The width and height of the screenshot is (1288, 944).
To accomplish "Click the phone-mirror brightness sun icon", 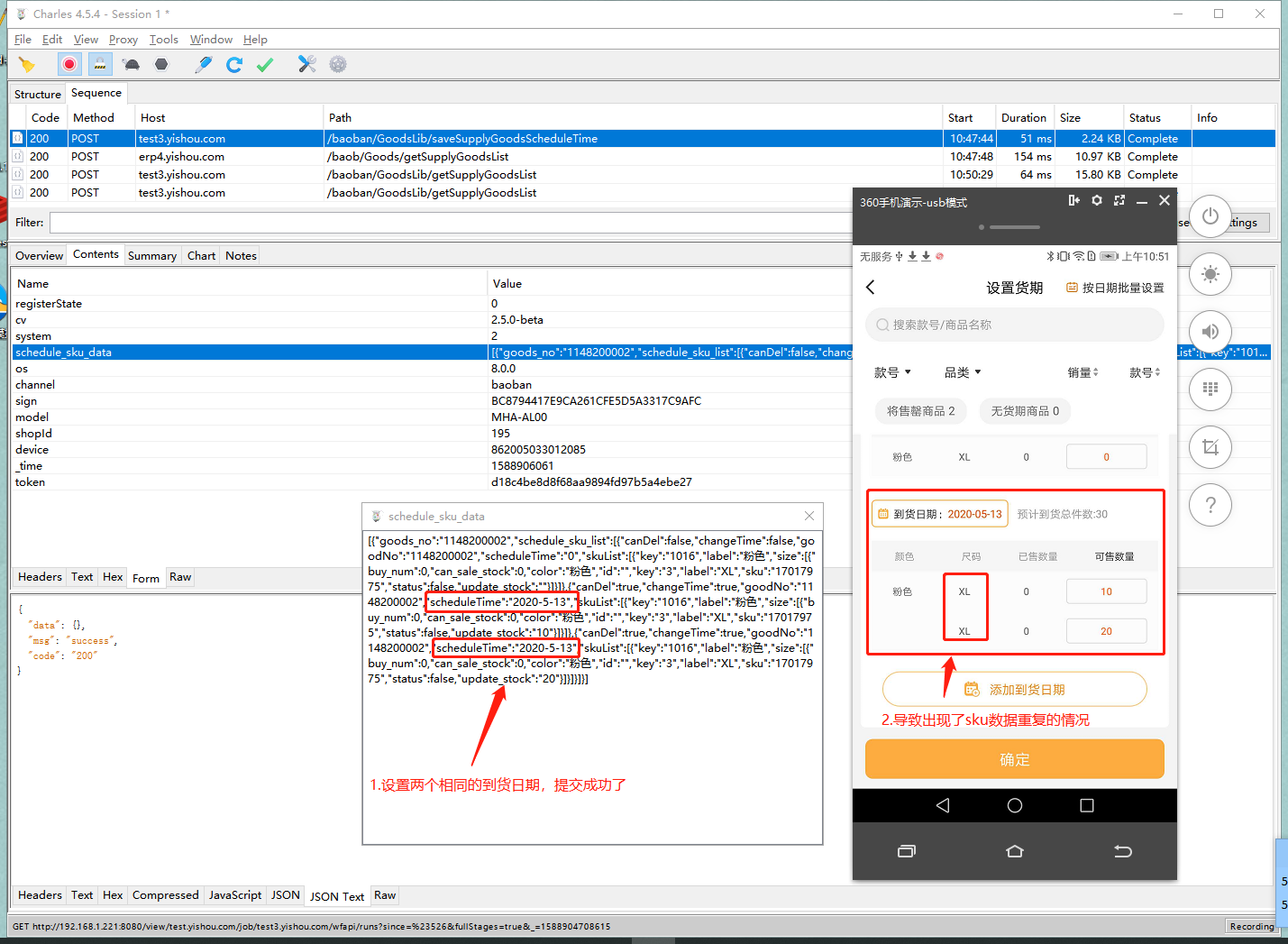I will coord(1210,274).
